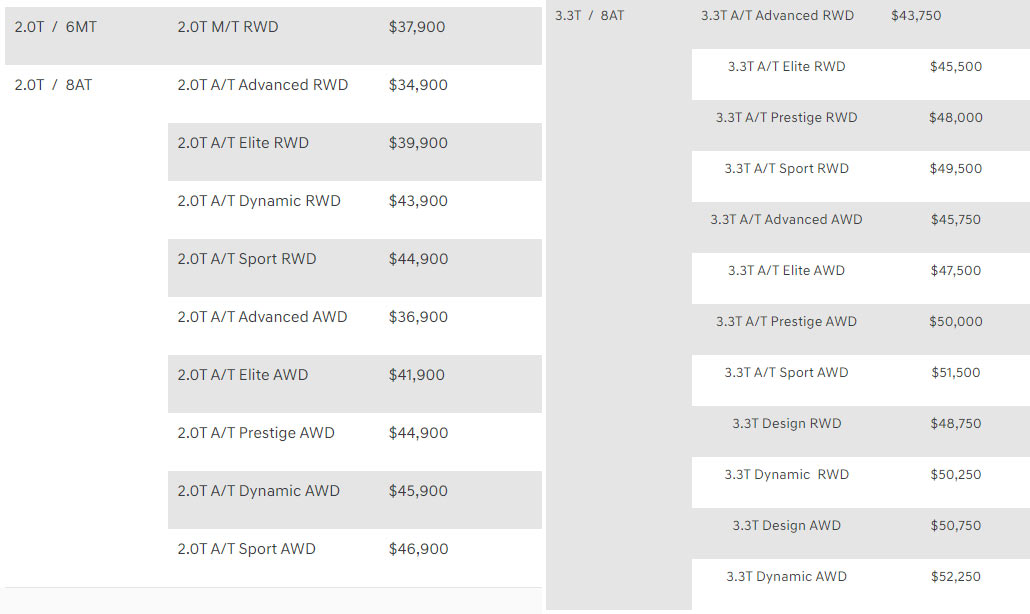Select the 2.0T A/T Prestige AWD trim
This screenshot has width=1030, height=614.
point(256,433)
